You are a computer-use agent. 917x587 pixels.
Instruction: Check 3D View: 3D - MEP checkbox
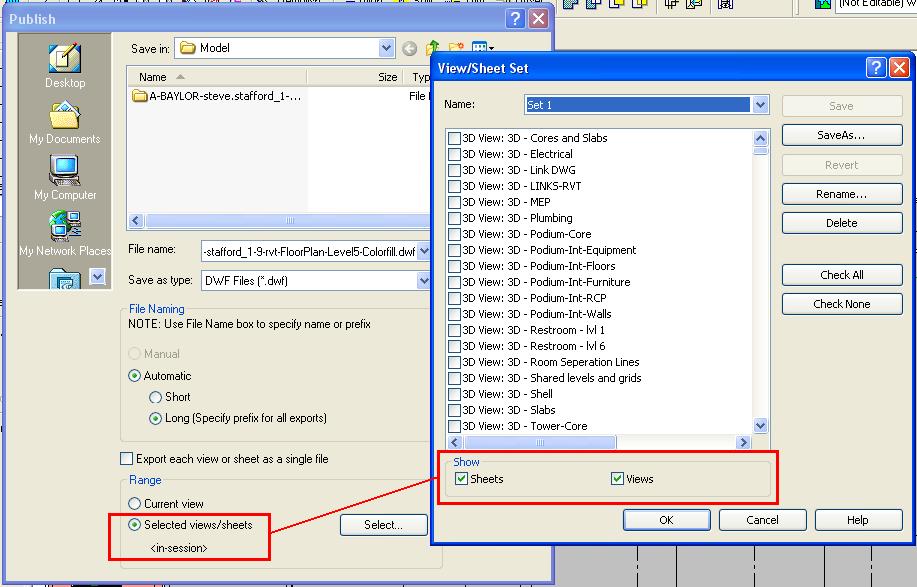454,202
